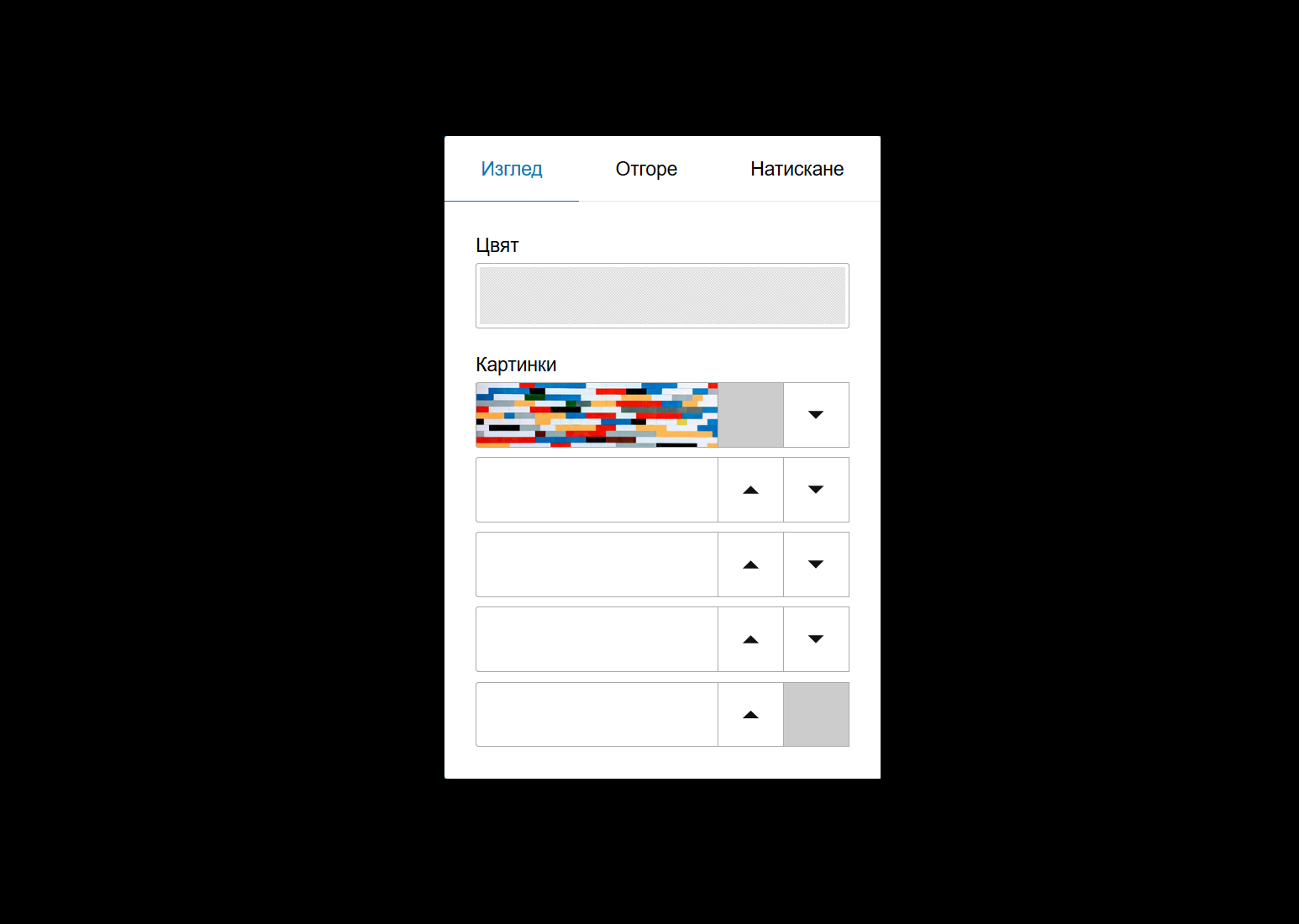1299x924 pixels.
Task: Move the second image slot down
Action: (x=816, y=490)
